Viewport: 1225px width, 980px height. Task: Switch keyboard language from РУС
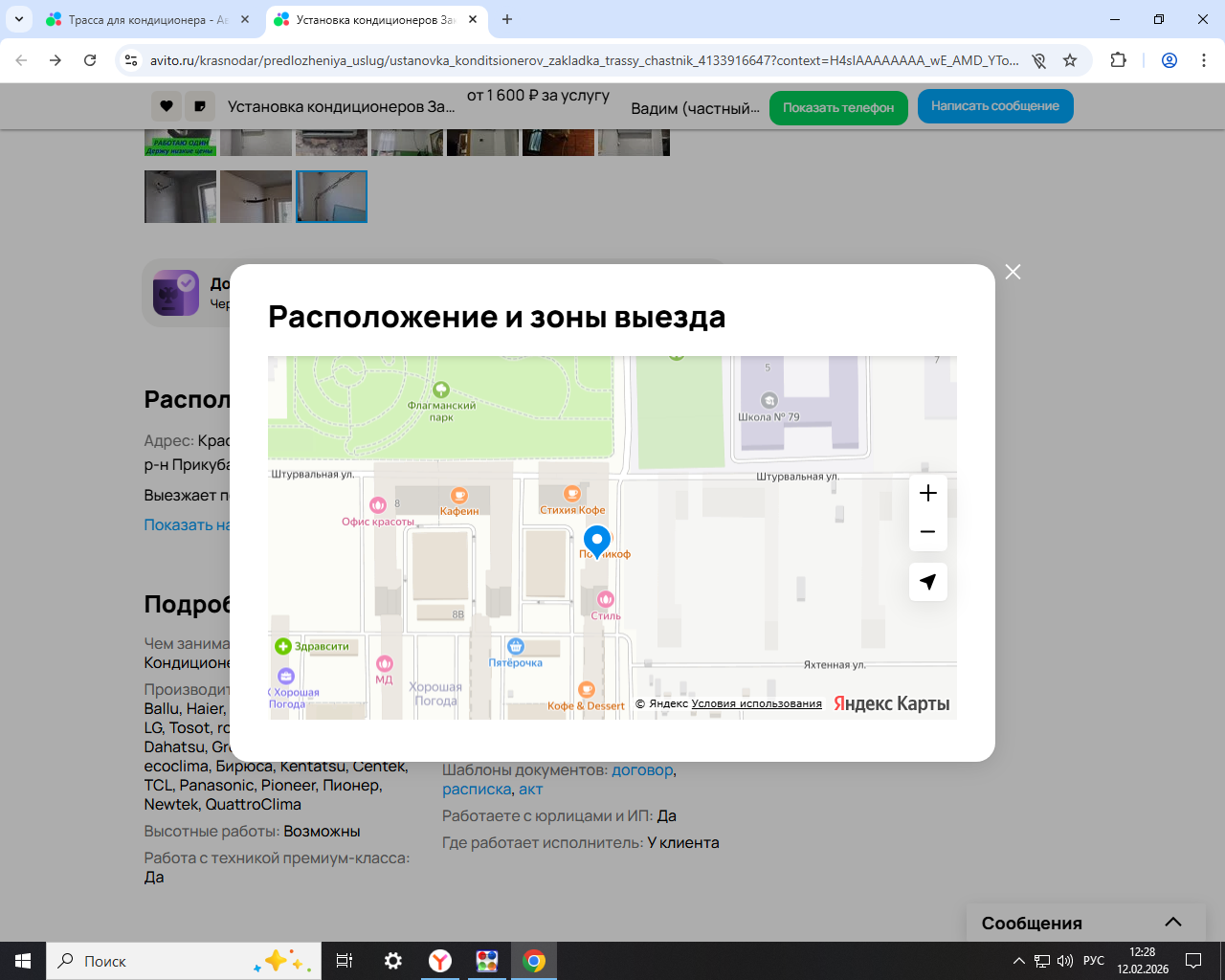coord(1094,961)
